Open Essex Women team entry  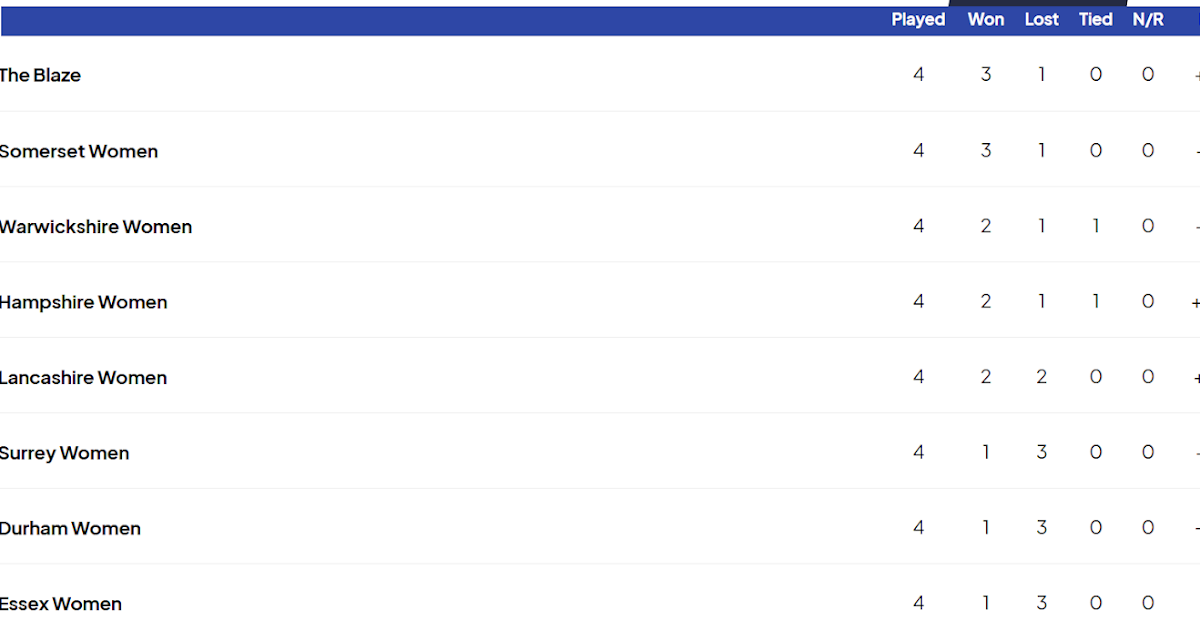click(62, 604)
